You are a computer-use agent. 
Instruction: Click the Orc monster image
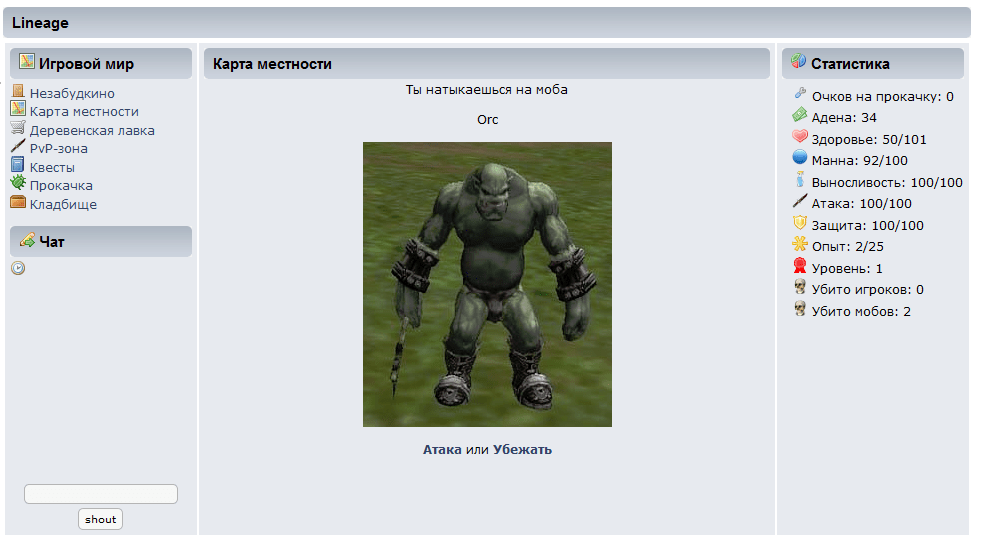(x=487, y=285)
